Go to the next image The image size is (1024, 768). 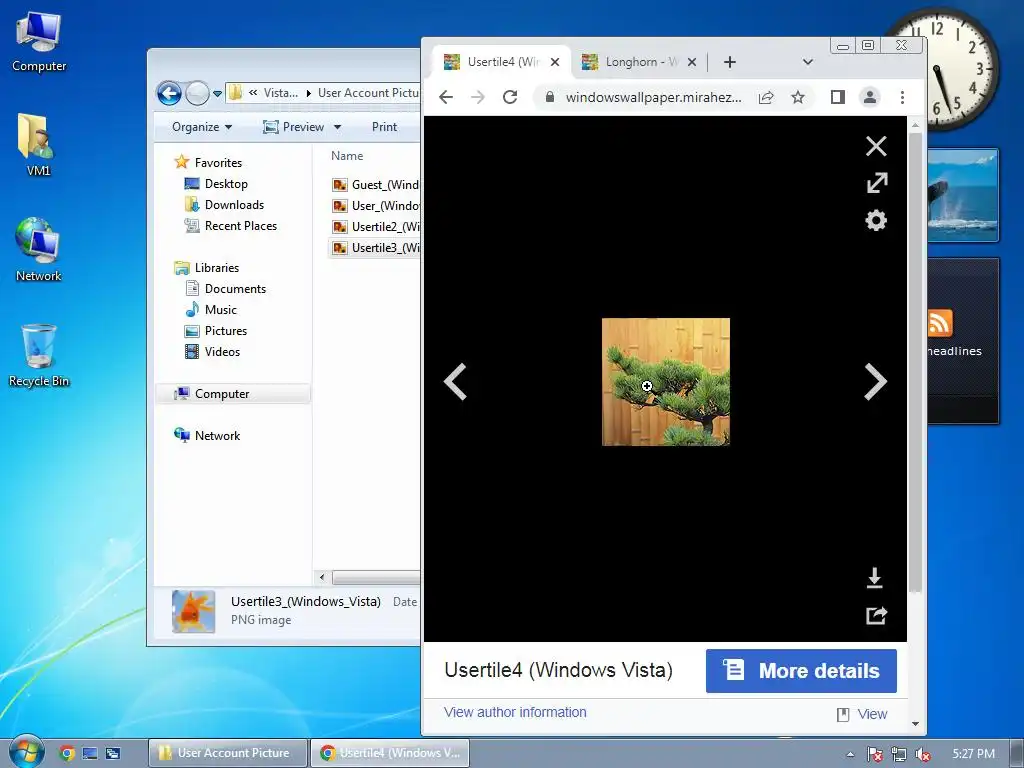tap(875, 381)
